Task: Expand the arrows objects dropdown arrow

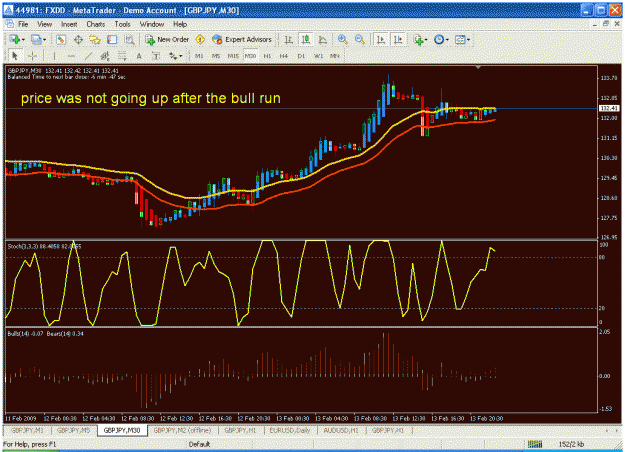Action: coord(181,56)
